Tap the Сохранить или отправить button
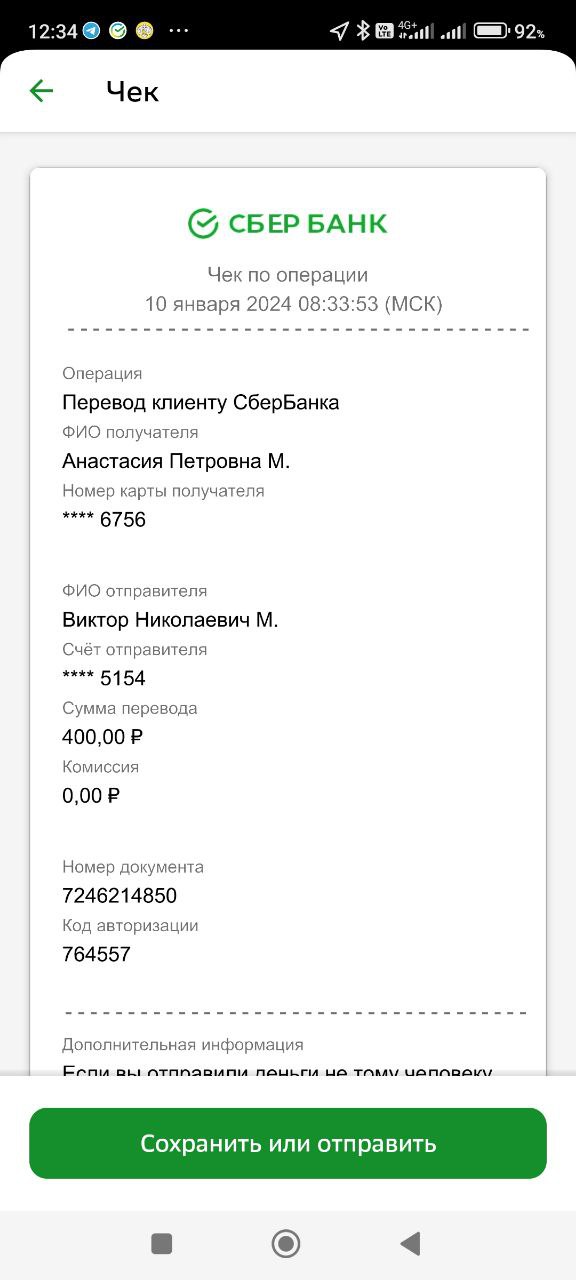Image resolution: width=576 pixels, height=1280 pixels. 288,1143
